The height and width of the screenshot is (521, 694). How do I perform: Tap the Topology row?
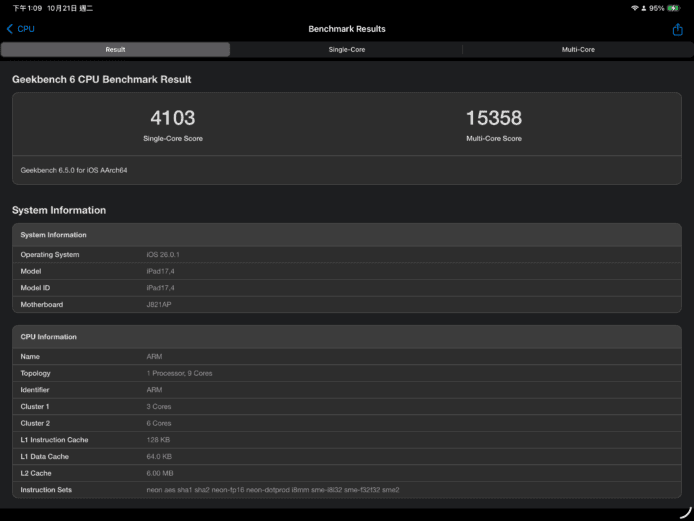coord(346,373)
